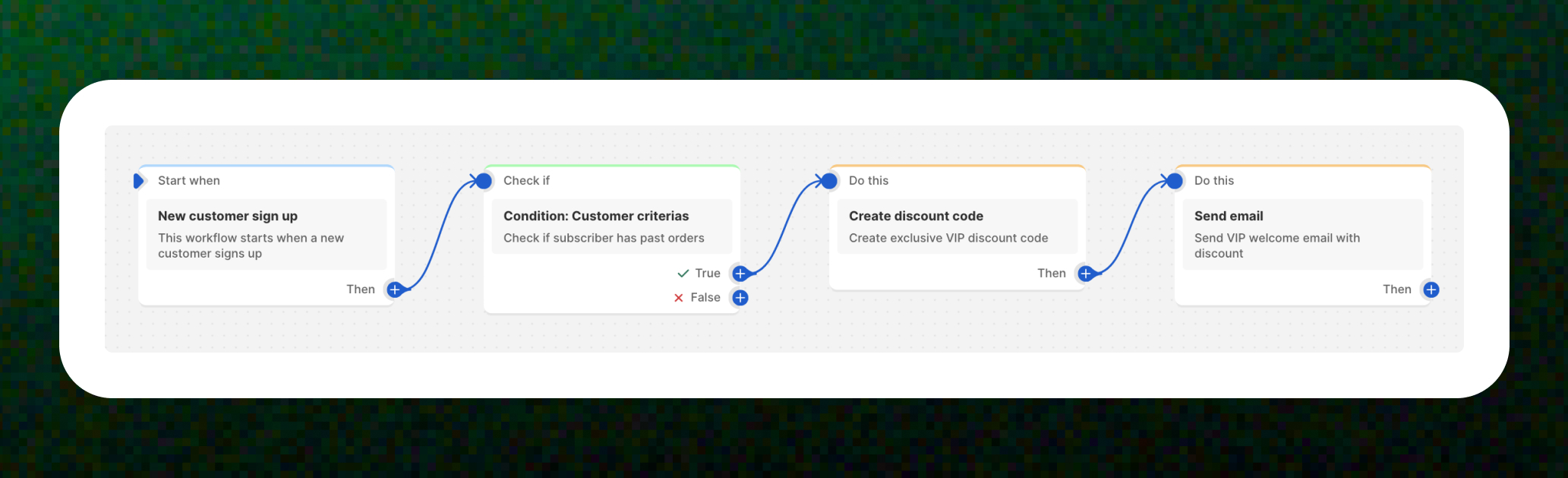Click the Then label in the Start when node
Viewport: 1568px width, 478px height.
click(361, 290)
